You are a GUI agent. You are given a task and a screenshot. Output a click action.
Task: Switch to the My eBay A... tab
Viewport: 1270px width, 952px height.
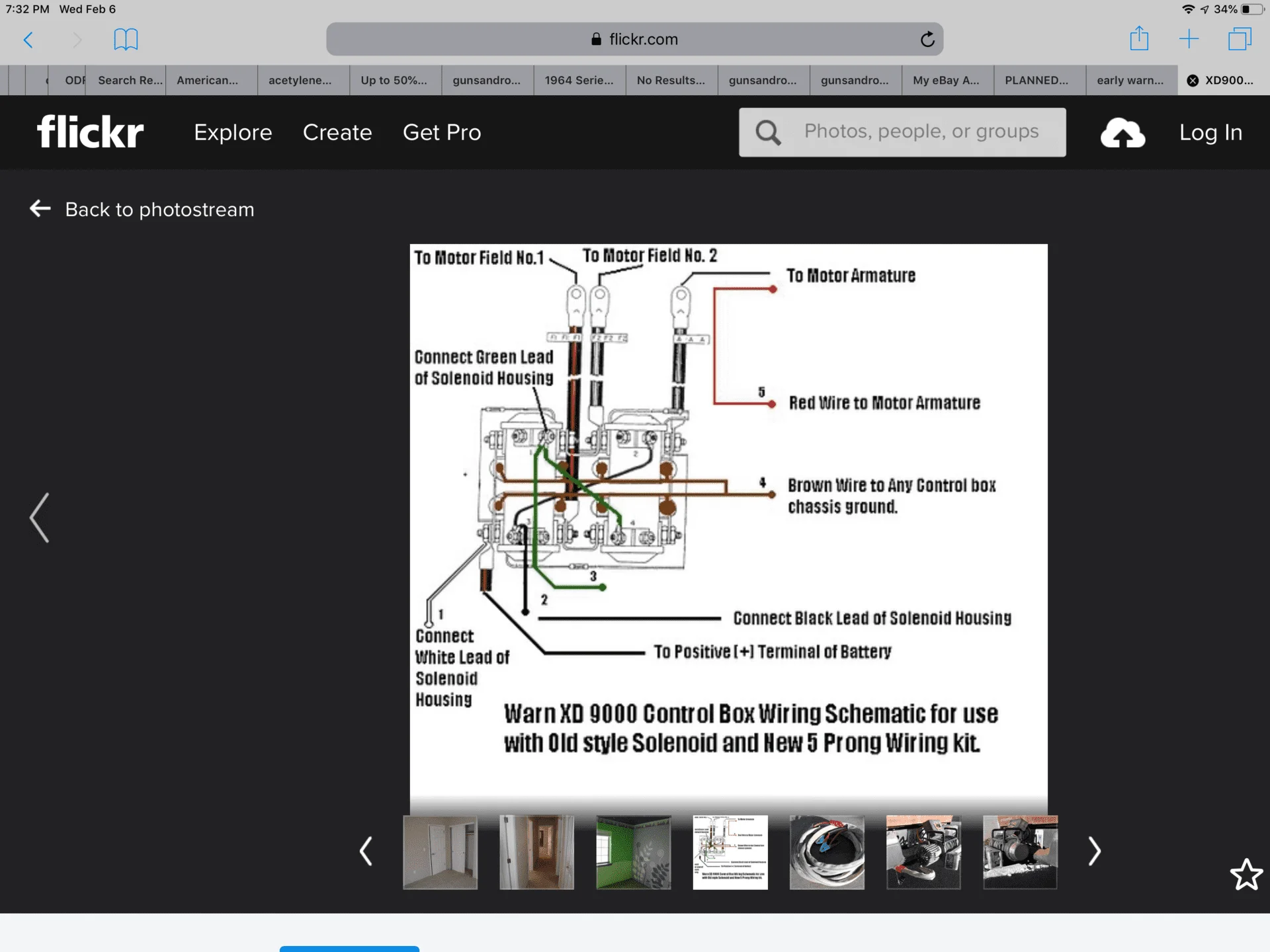pos(948,80)
